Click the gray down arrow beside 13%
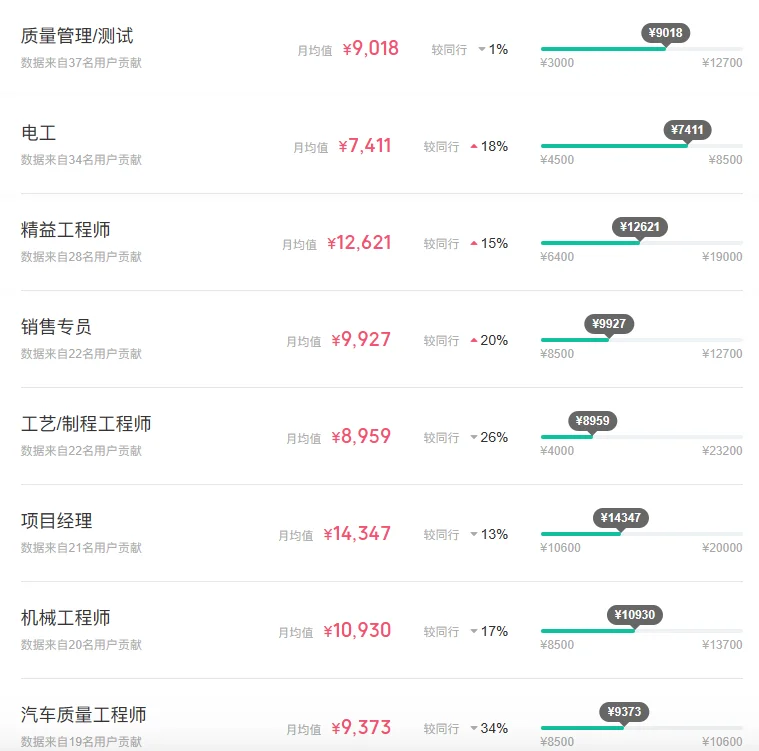Screen dimensions: 759x751 click(x=474, y=534)
